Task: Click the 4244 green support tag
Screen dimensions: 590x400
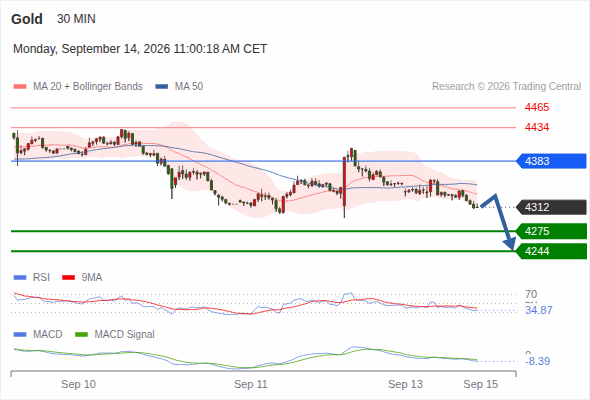Action: 551,251
